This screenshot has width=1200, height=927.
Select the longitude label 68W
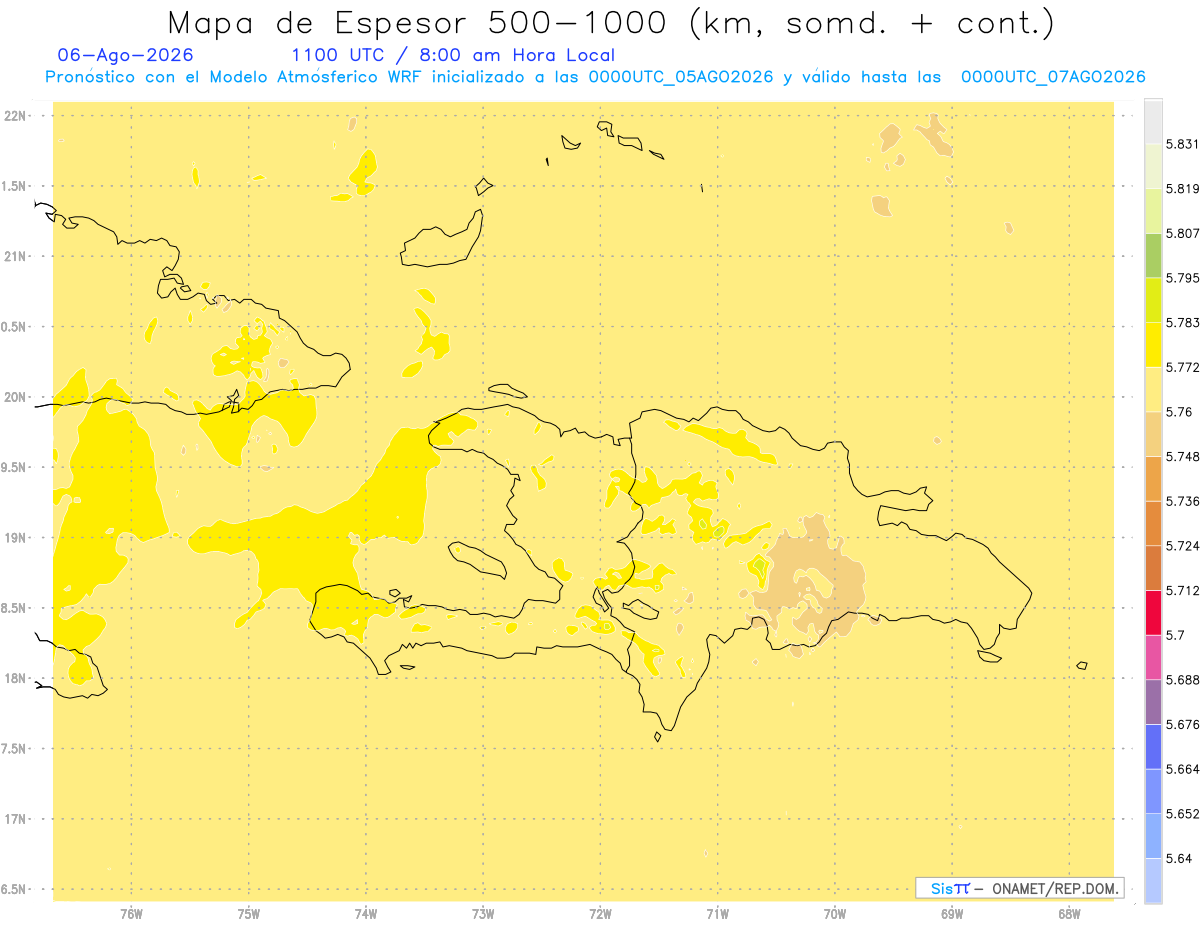pyautogui.click(x=1069, y=914)
